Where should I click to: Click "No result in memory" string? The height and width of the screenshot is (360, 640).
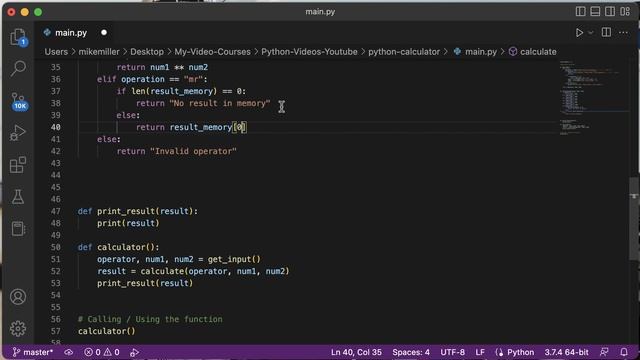point(220,103)
